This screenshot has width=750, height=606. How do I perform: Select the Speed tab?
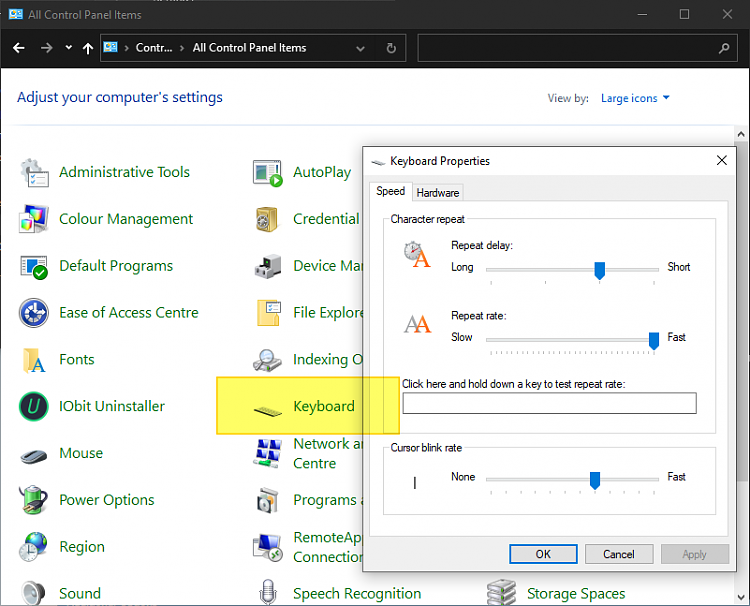[x=390, y=191]
